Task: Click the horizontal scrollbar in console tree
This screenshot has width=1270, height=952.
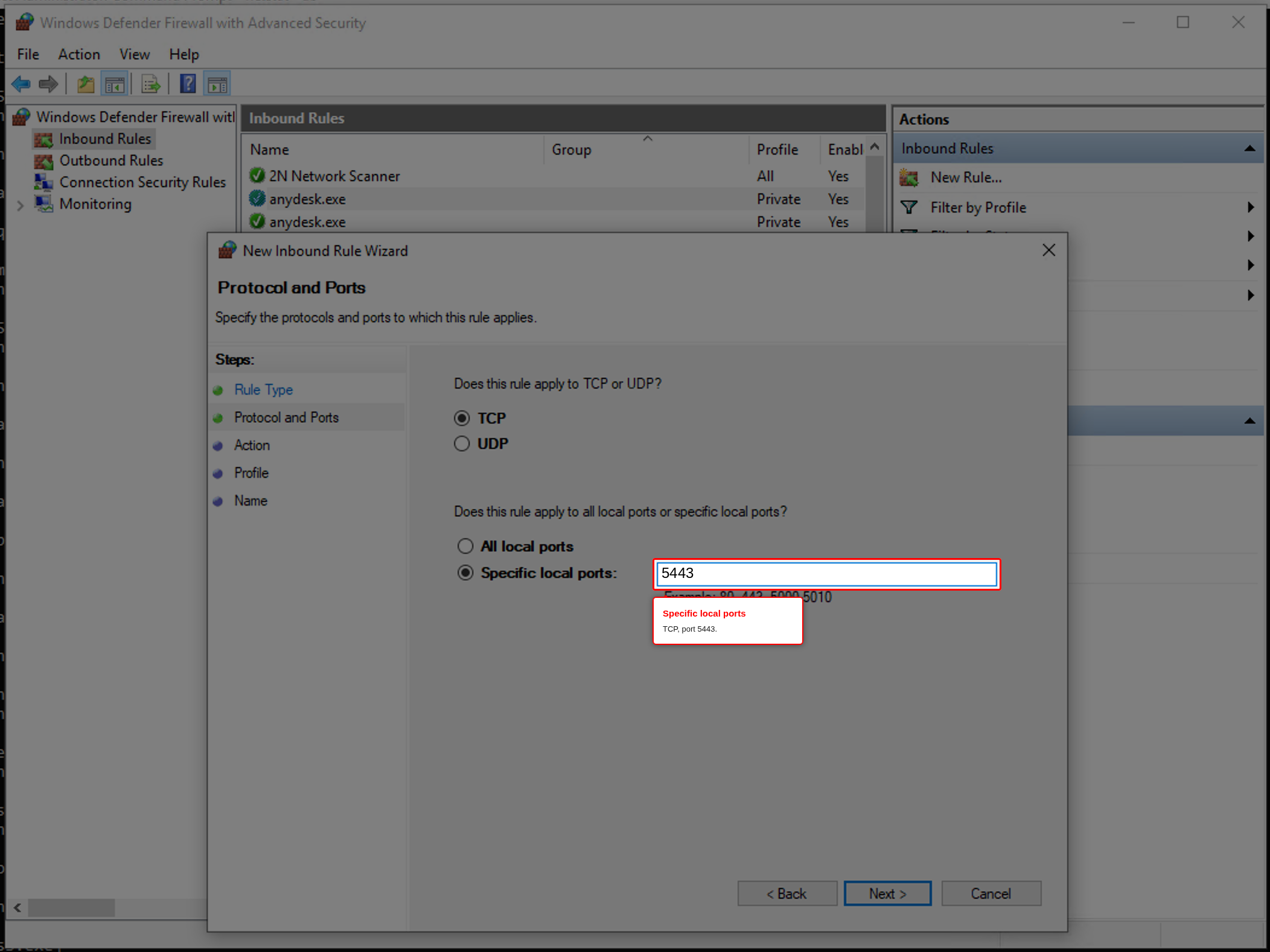Action: click(x=71, y=907)
